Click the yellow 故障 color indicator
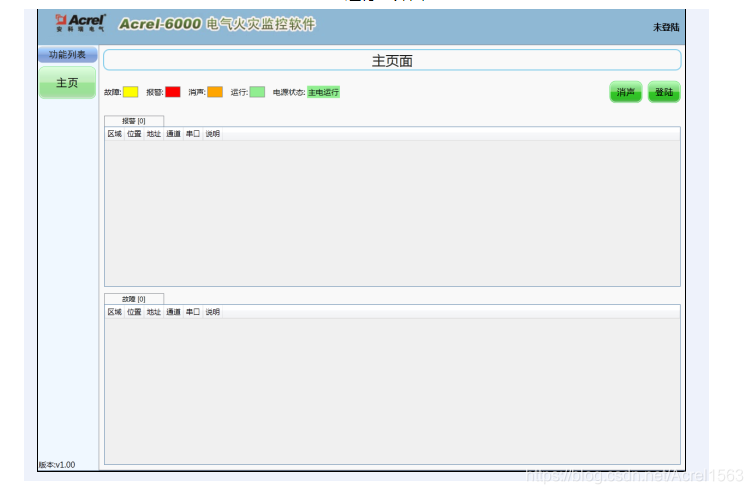This screenshot has height=494, width=753. pos(131,92)
